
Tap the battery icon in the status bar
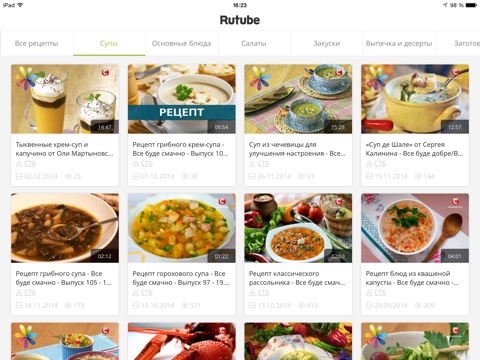click(471, 5)
